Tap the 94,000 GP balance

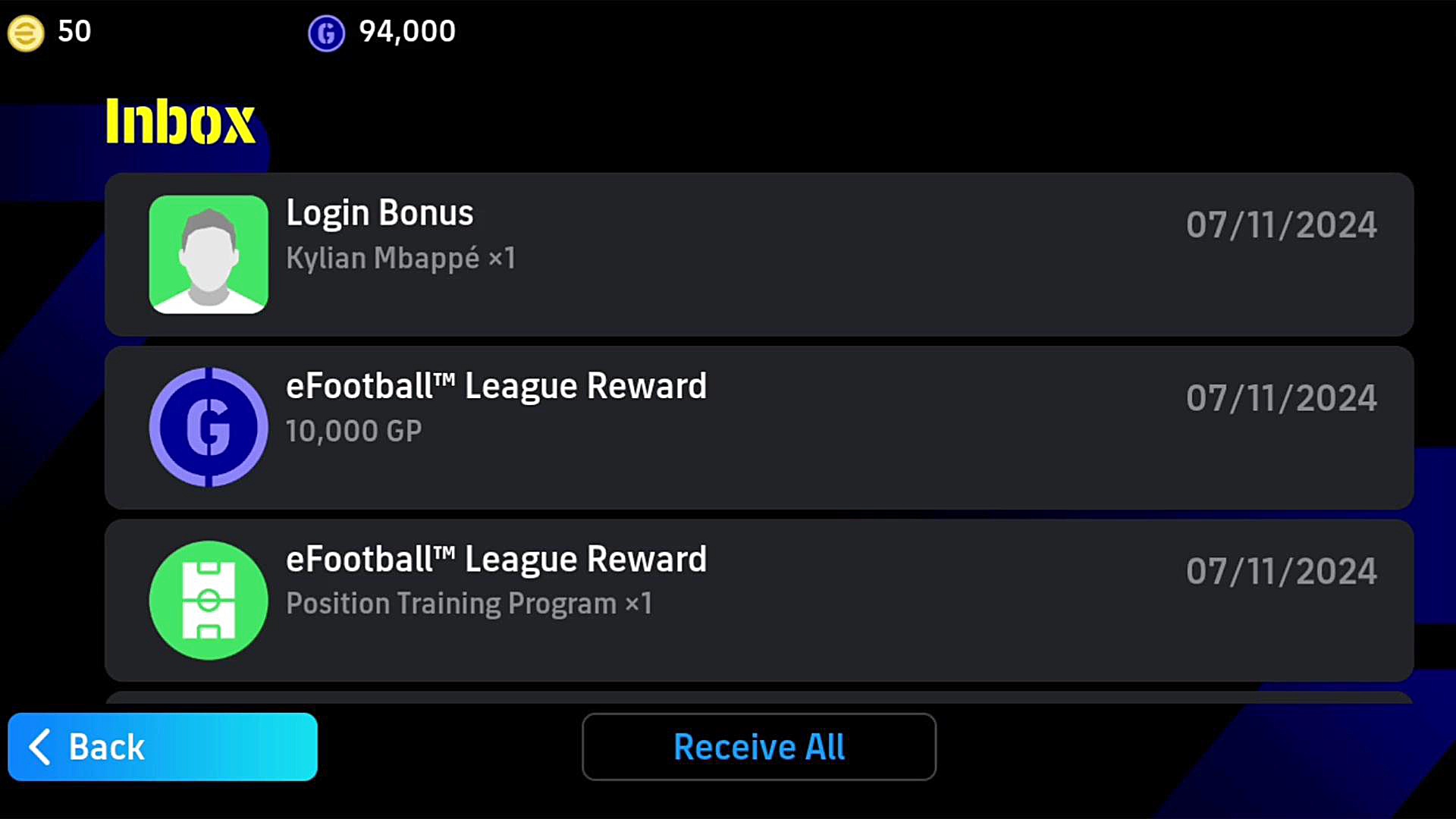pyautogui.click(x=407, y=32)
